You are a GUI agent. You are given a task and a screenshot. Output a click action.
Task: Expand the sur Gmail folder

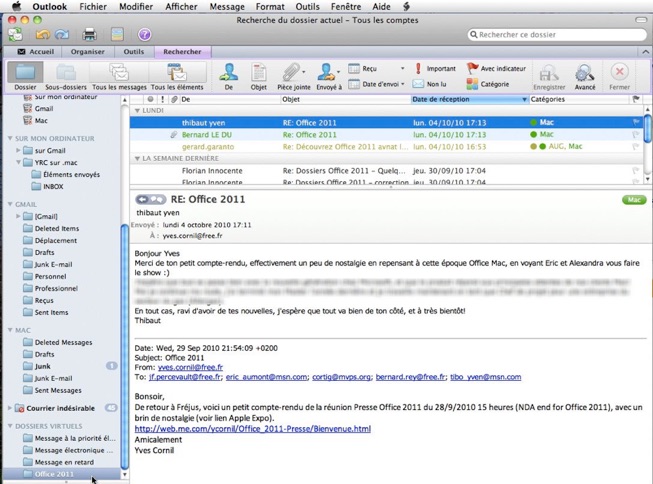tap(18, 150)
